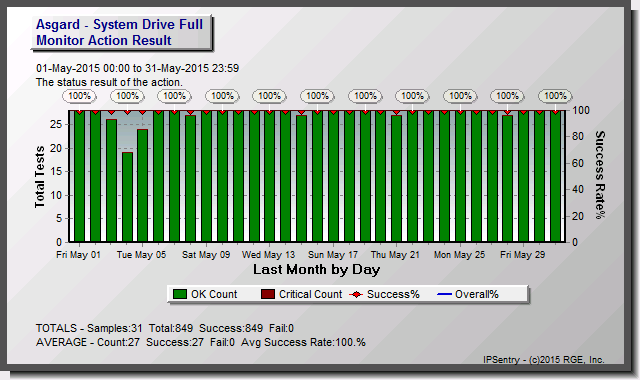Click the Asgard System Drive Full title box
This screenshot has height=380, width=640.
121,33
